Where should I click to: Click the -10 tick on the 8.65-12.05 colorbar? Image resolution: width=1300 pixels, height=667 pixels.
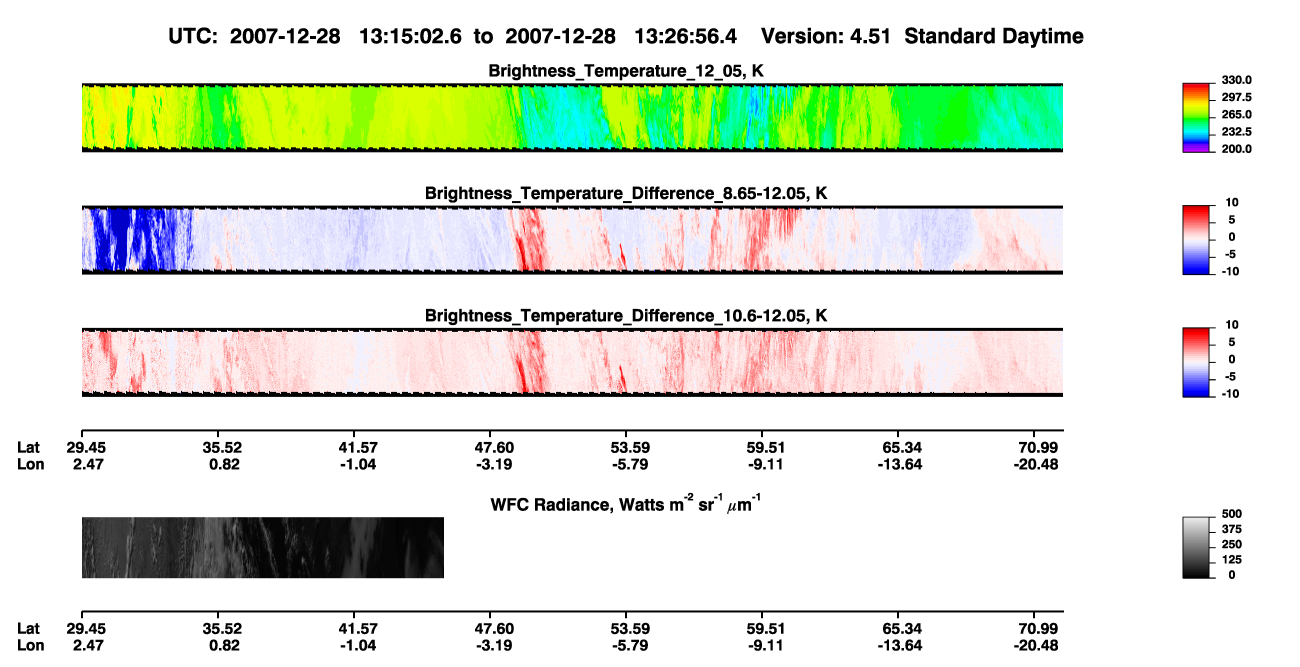(x=1229, y=271)
